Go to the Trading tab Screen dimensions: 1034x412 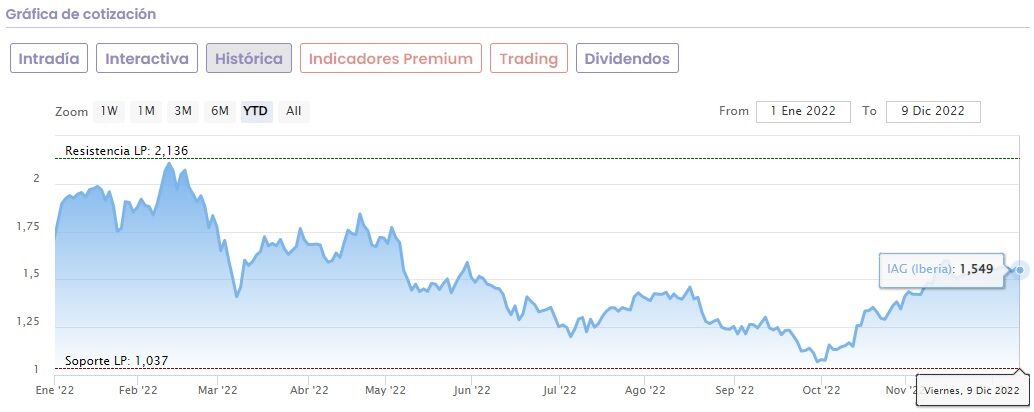(529, 58)
